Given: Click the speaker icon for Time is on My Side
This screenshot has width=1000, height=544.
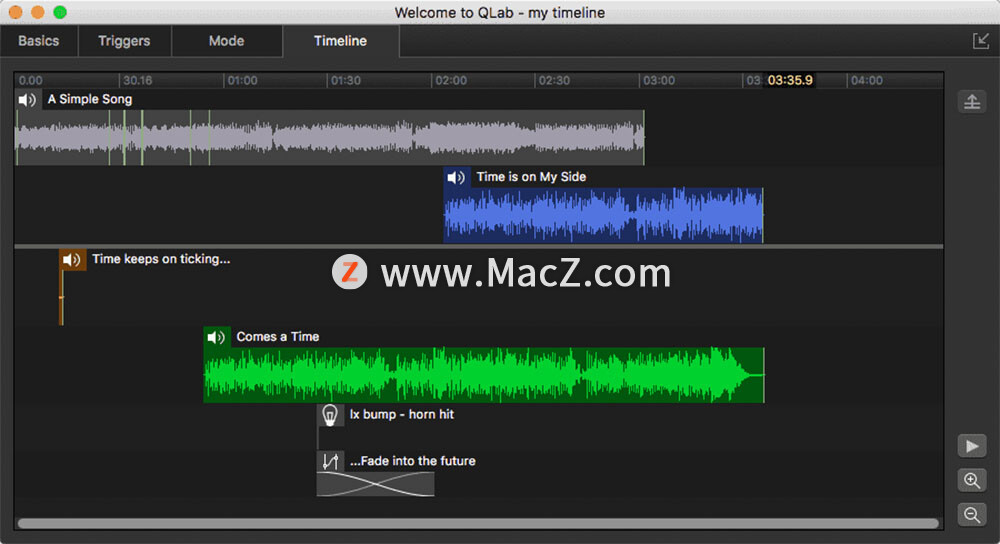Looking at the screenshot, I should [456, 177].
